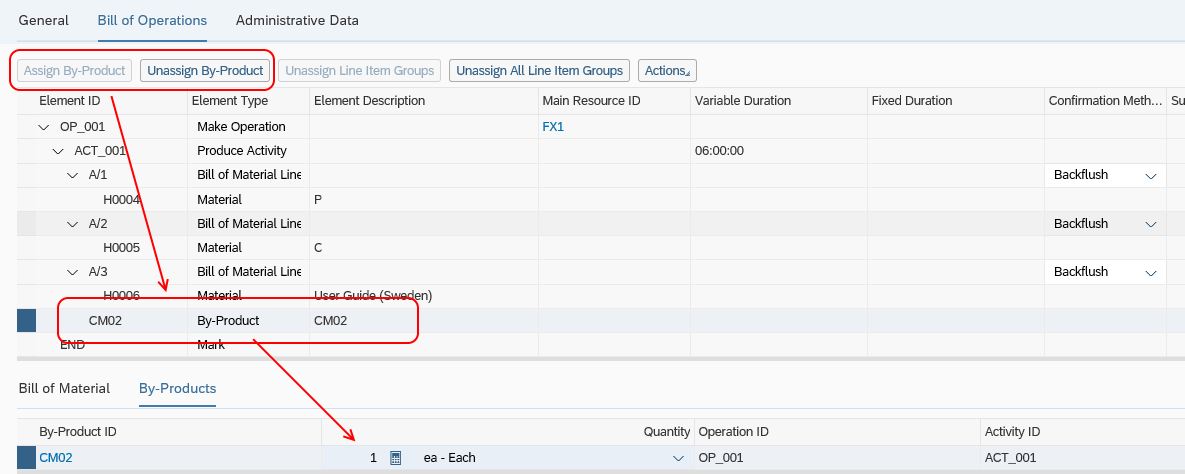Viewport: 1185px width, 474px height.
Task: Click the Fixed Duration column header
Action: point(955,101)
